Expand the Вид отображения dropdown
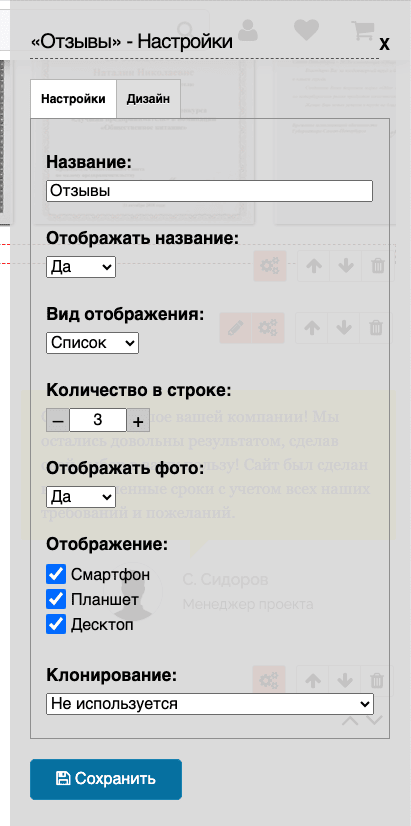Screen dimensions: 411x826 [x=92, y=343]
